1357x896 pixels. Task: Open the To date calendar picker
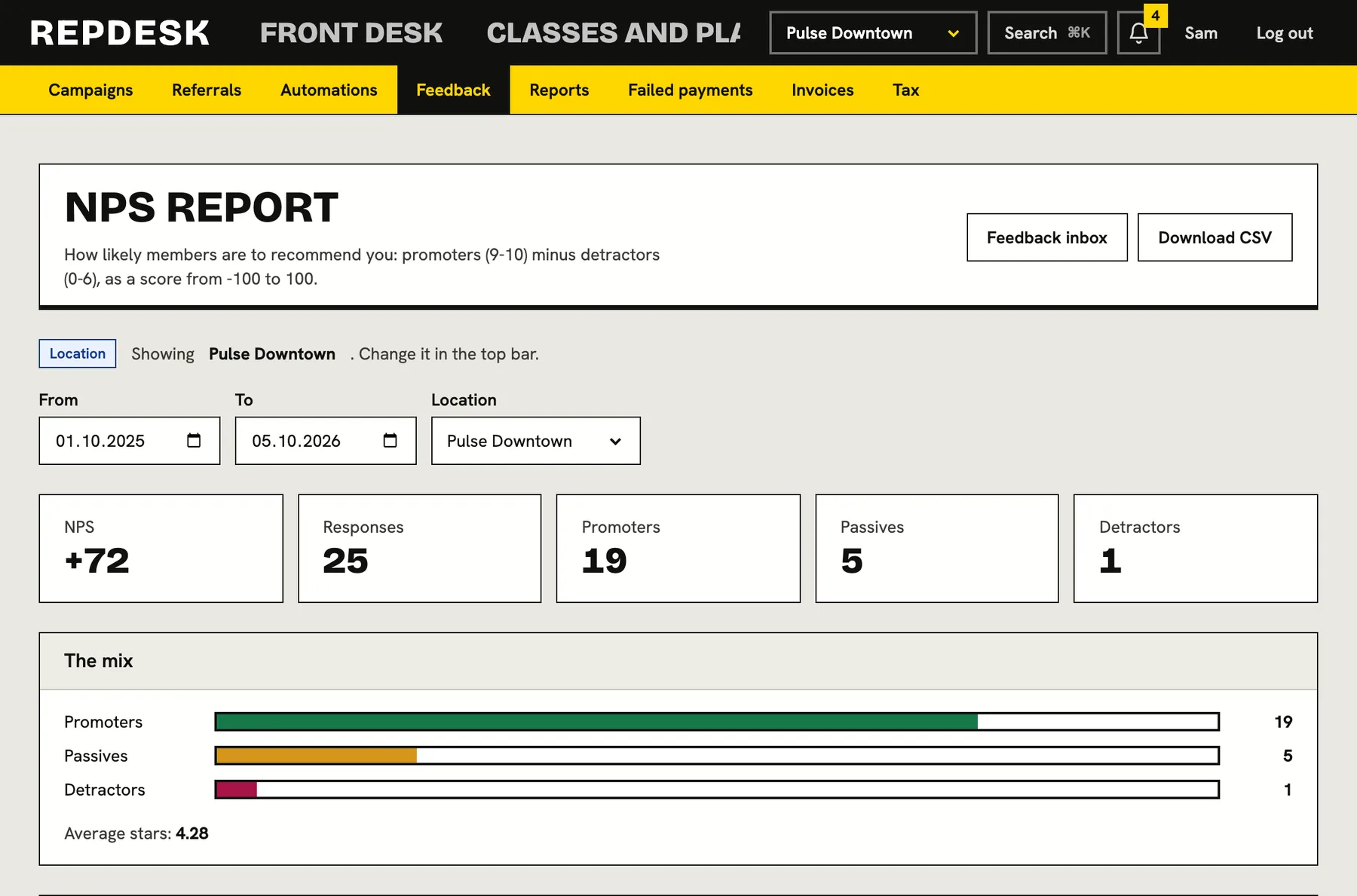coord(390,441)
